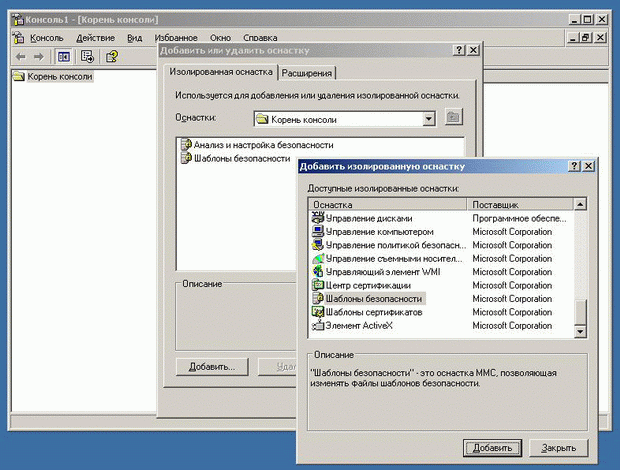Select Корень консоли in the console tree

pyautogui.click(x=62, y=77)
